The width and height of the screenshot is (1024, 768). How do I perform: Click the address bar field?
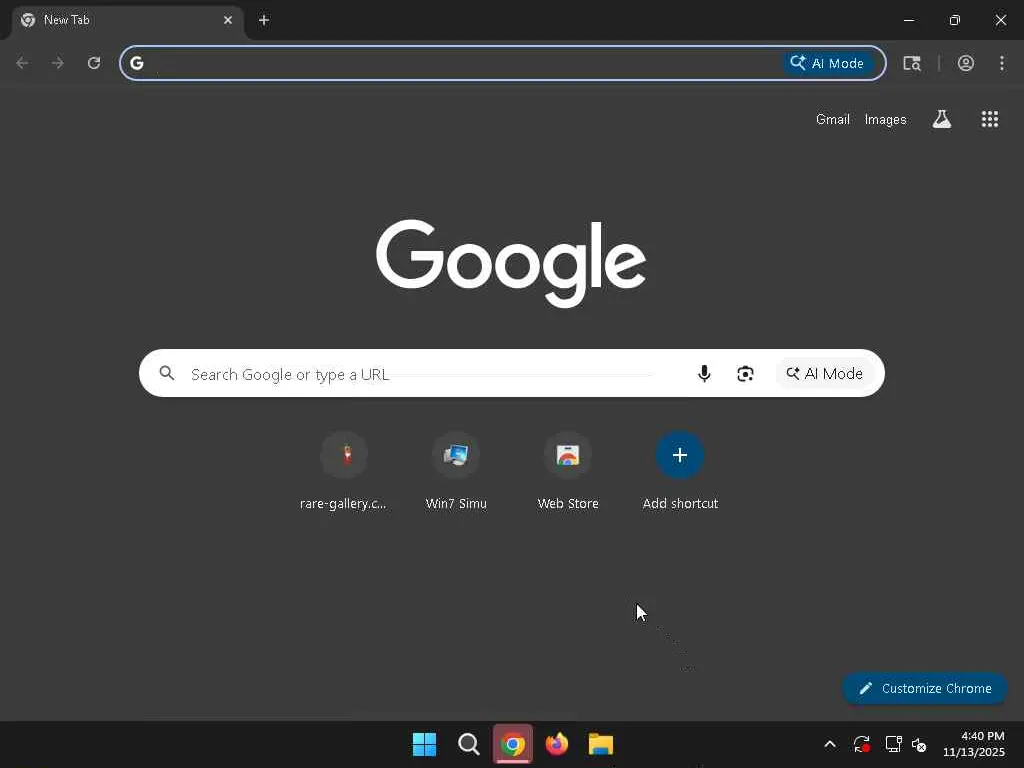point(503,63)
